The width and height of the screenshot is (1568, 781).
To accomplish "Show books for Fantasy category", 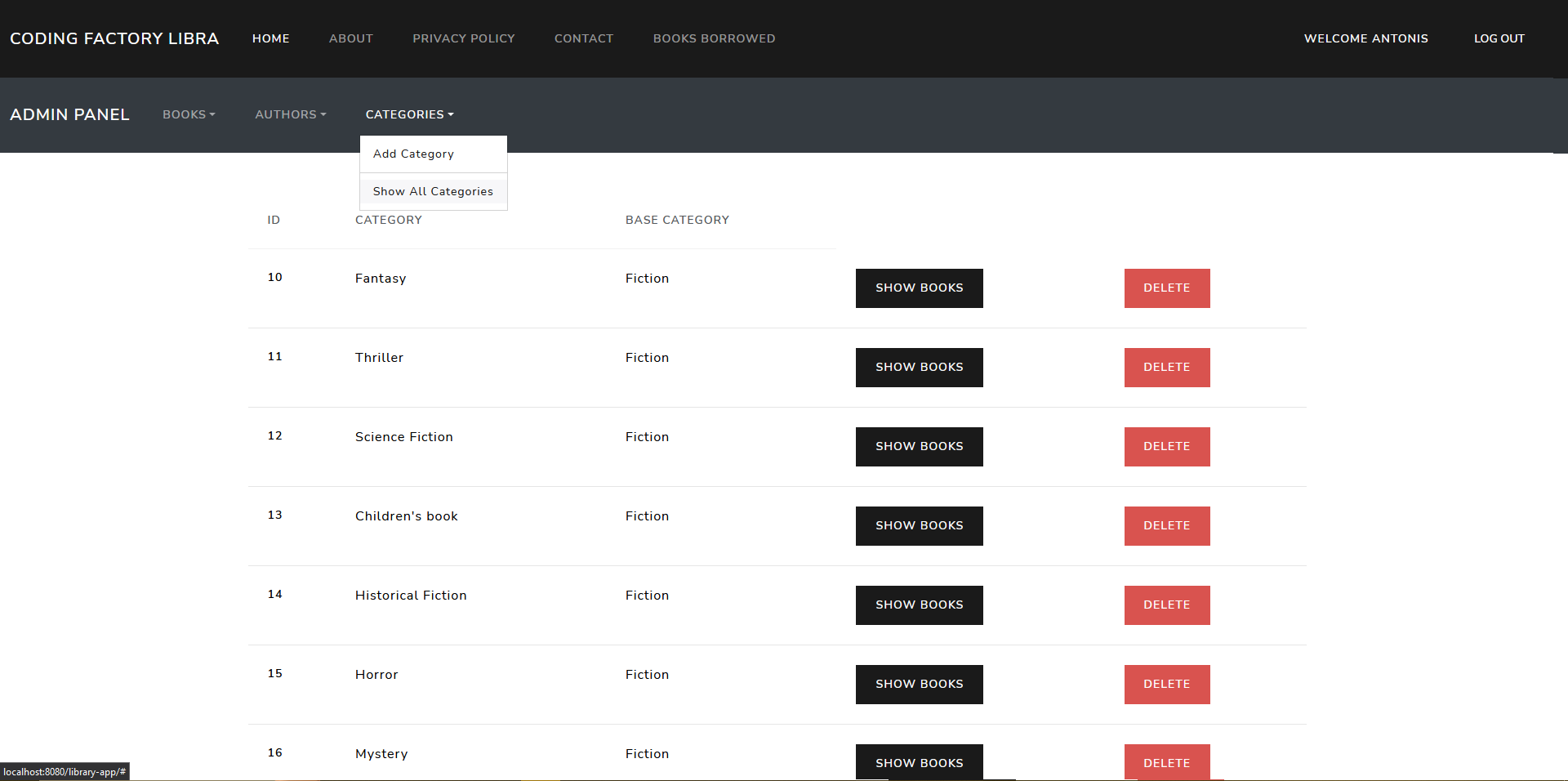I will point(919,288).
